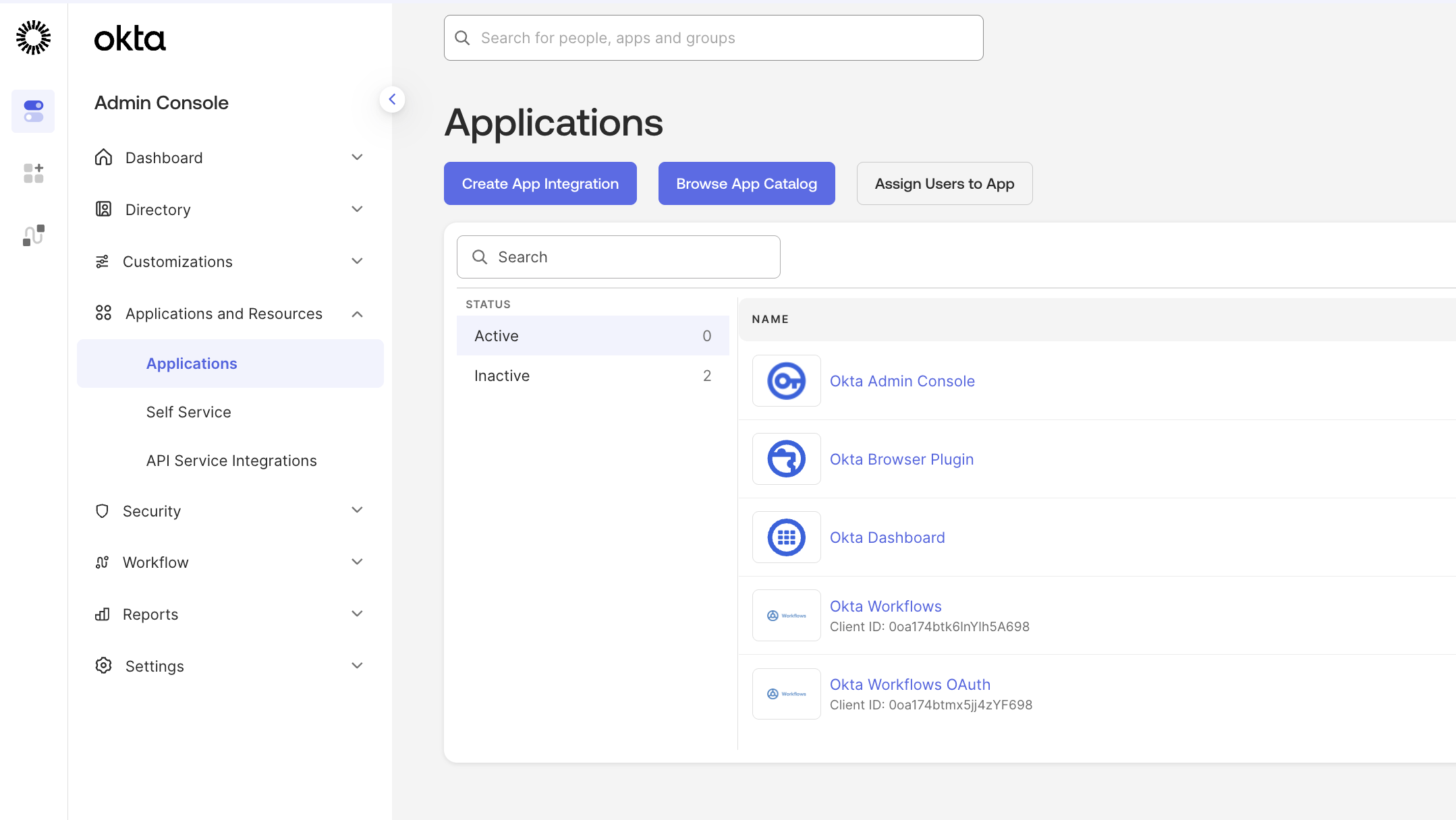Click the Reports bar chart icon
1456x820 pixels.
[x=102, y=614]
